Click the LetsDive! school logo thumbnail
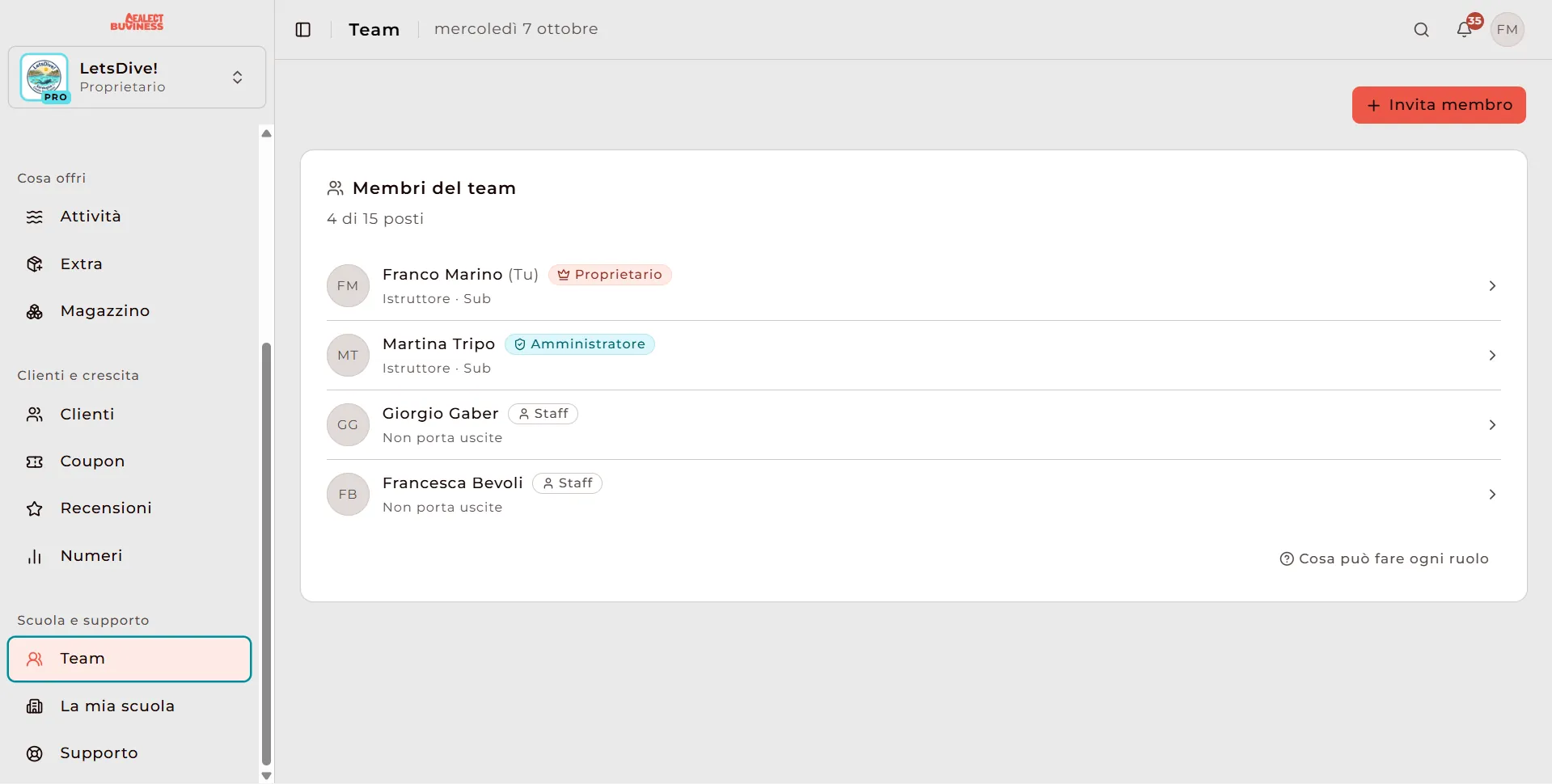1552x784 pixels. [44, 78]
